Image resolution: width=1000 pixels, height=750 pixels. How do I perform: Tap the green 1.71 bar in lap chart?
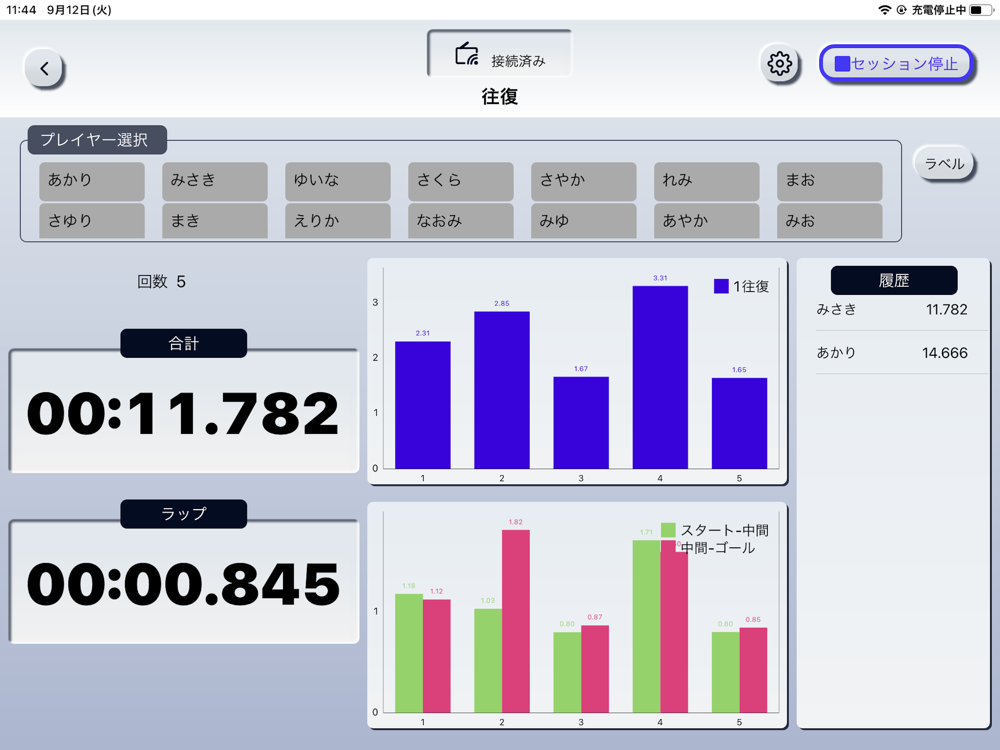click(646, 626)
